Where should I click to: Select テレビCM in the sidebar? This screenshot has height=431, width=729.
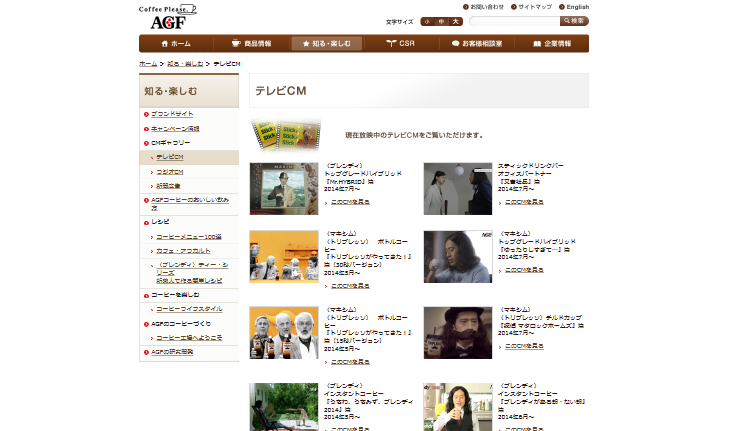point(170,157)
